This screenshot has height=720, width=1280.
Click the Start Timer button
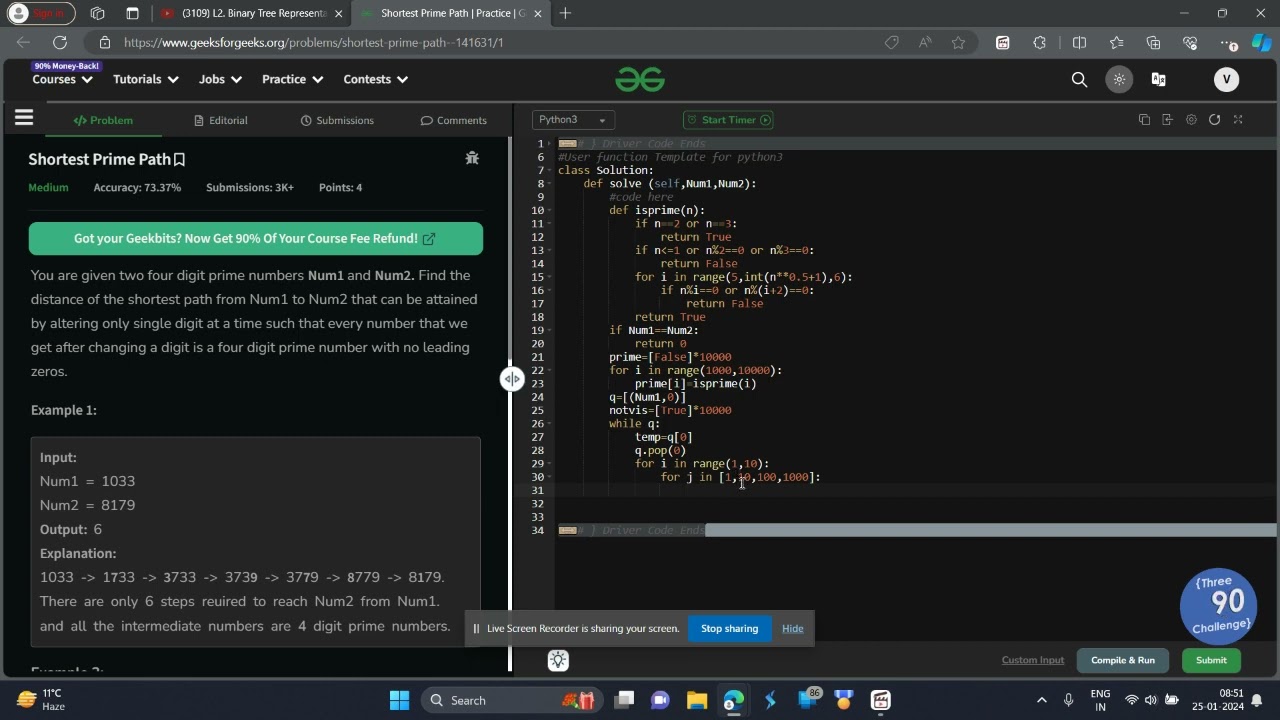coord(728,120)
